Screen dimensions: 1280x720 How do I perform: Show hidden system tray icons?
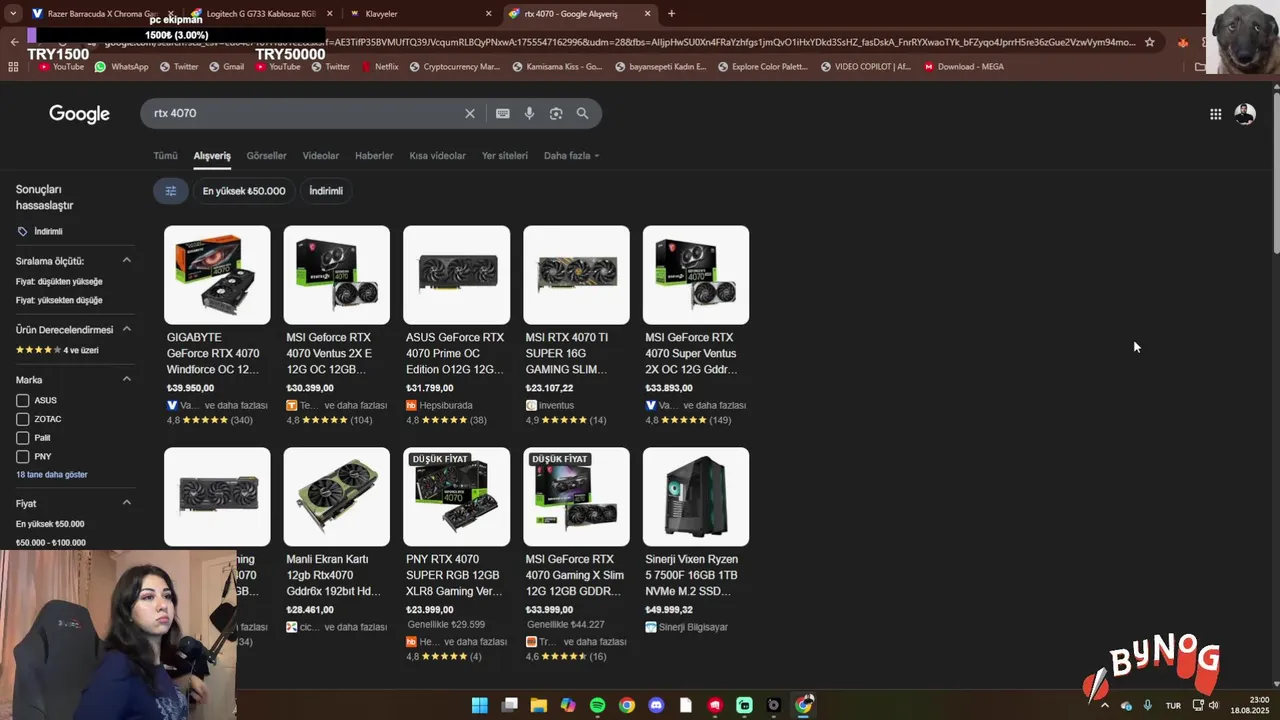(x=1104, y=705)
